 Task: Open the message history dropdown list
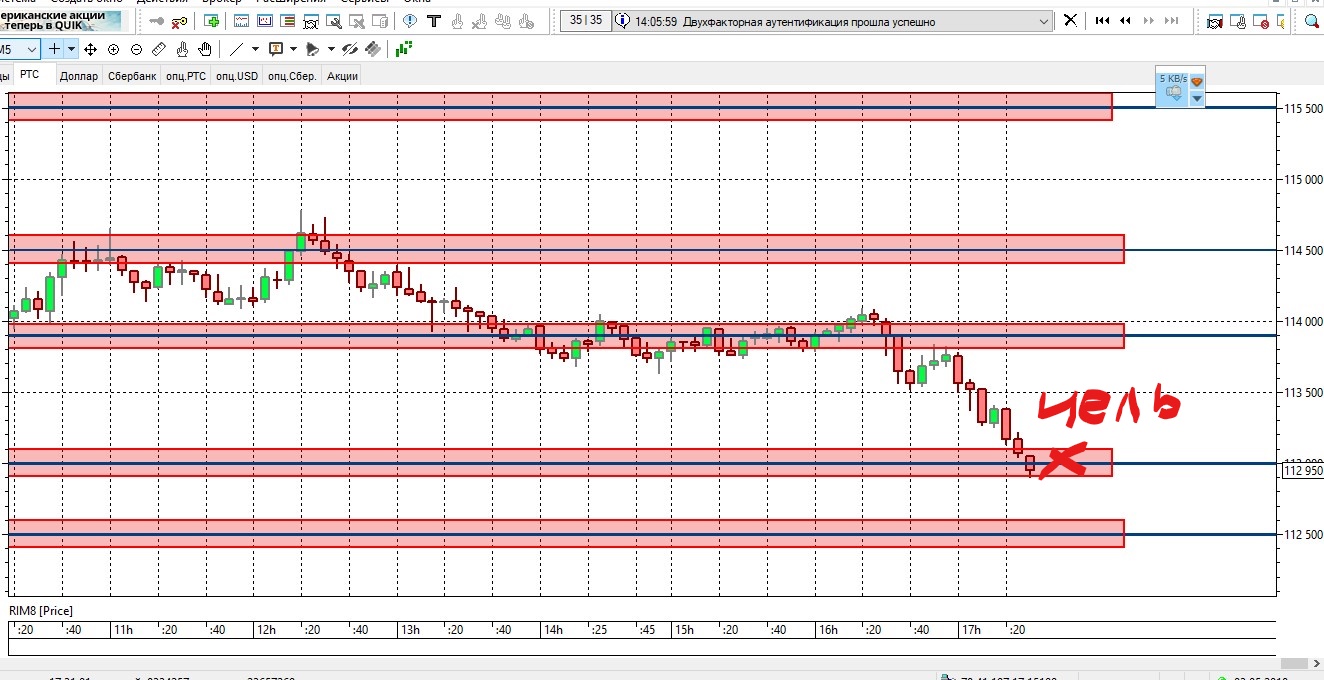coord(1044,21)
